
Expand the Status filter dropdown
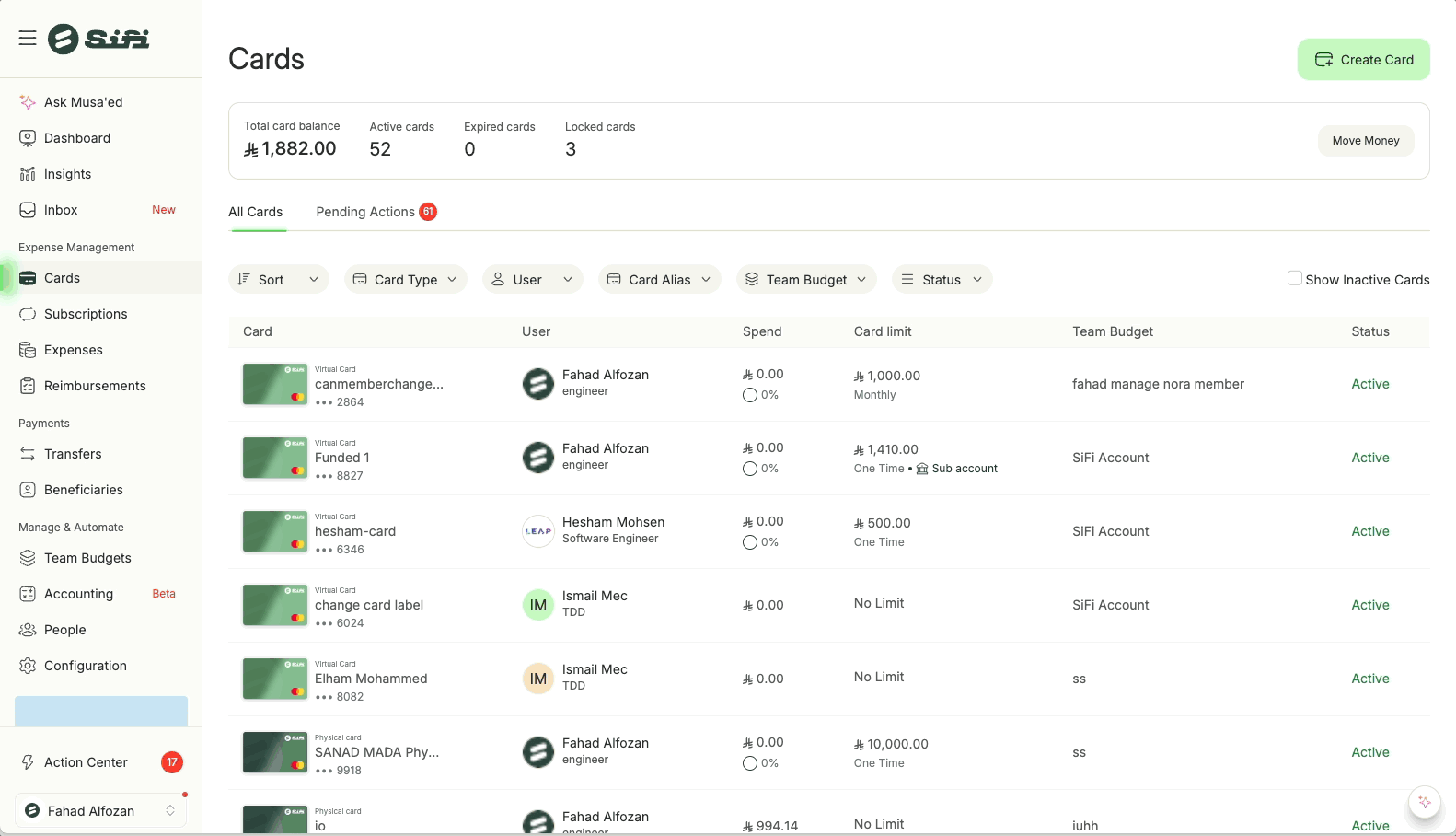942,280
